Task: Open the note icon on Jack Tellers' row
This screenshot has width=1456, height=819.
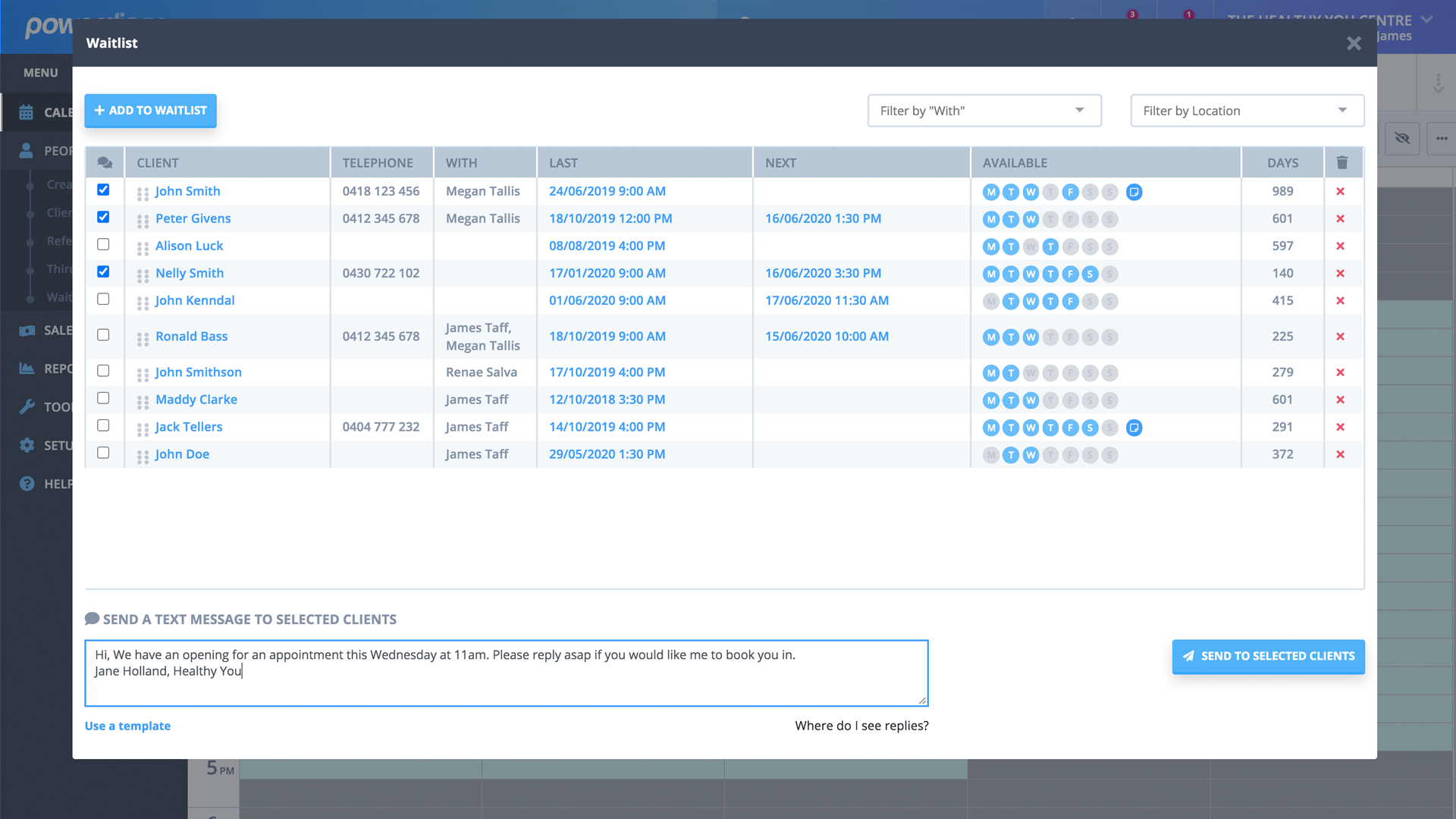Action: tap(1134, 428)
